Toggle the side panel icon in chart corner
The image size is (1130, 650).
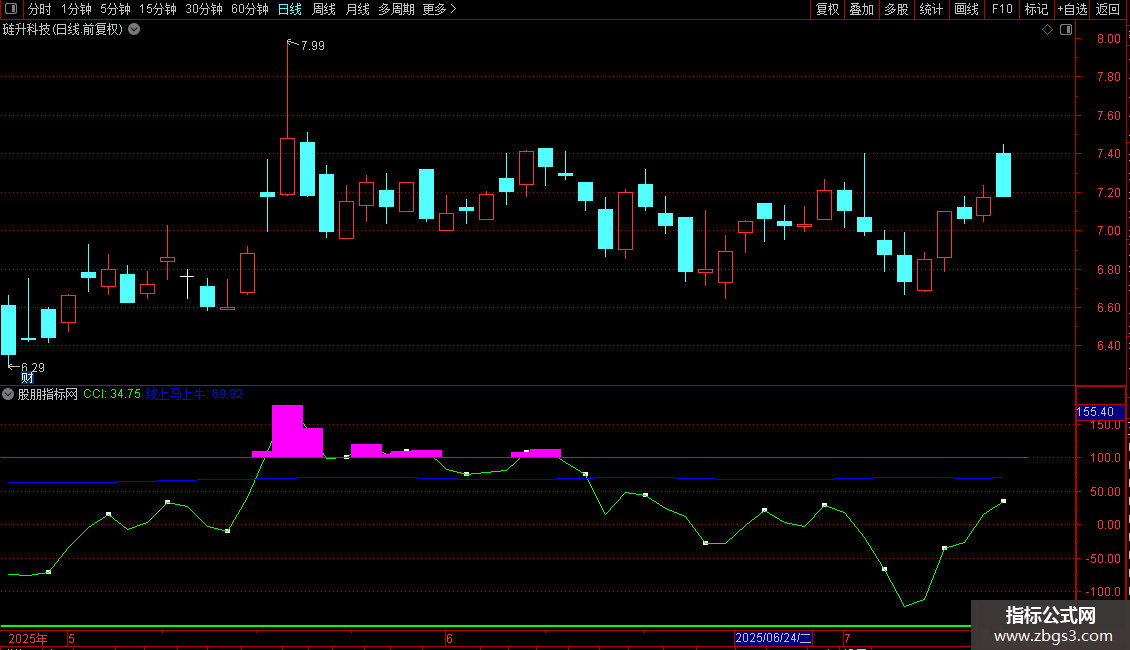click(1066, 30)
